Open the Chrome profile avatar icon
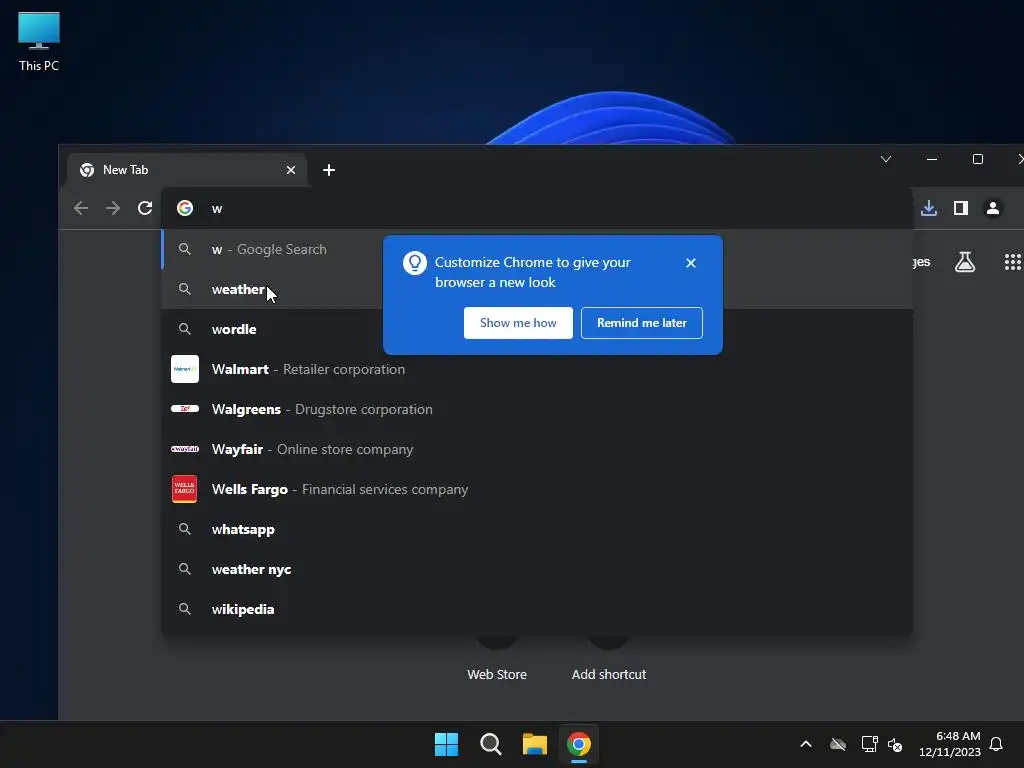The width and height of the screenshot is (1024, 768). click(x=993, y=208)
